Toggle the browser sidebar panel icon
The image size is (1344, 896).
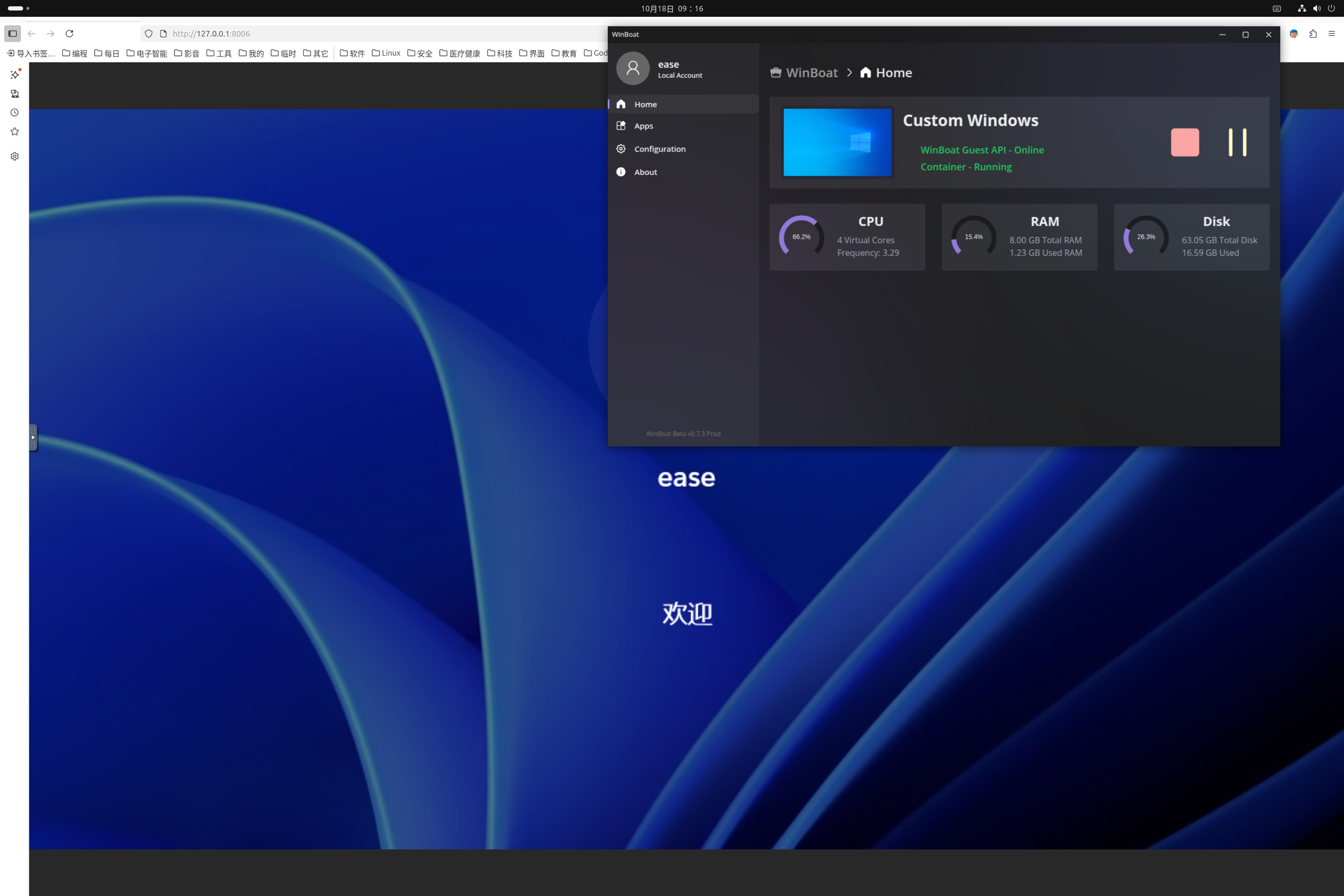[13, 34]
